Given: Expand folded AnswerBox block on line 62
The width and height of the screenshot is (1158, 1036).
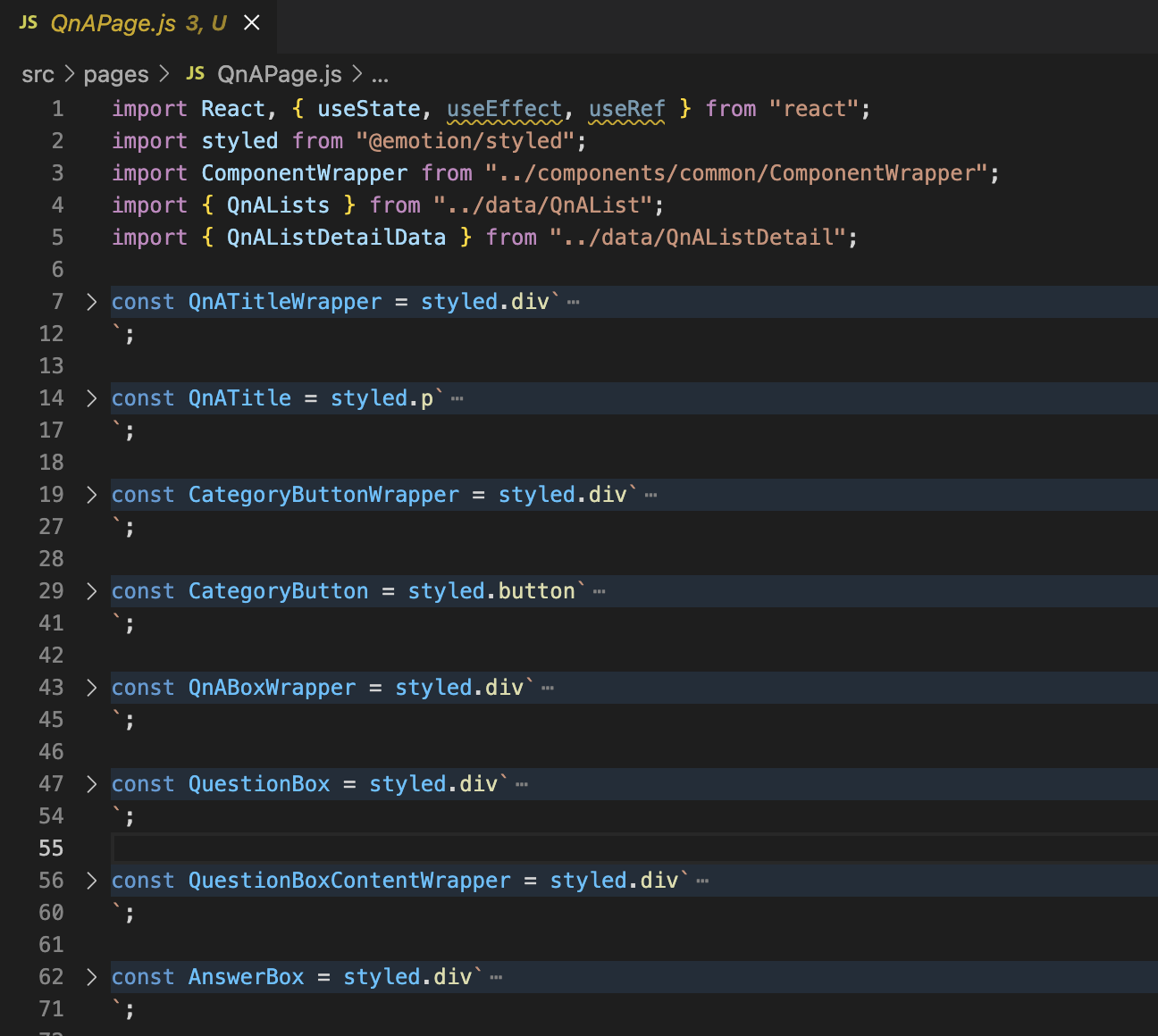Looking at the screenshot, I should click(x=91, y=977).
